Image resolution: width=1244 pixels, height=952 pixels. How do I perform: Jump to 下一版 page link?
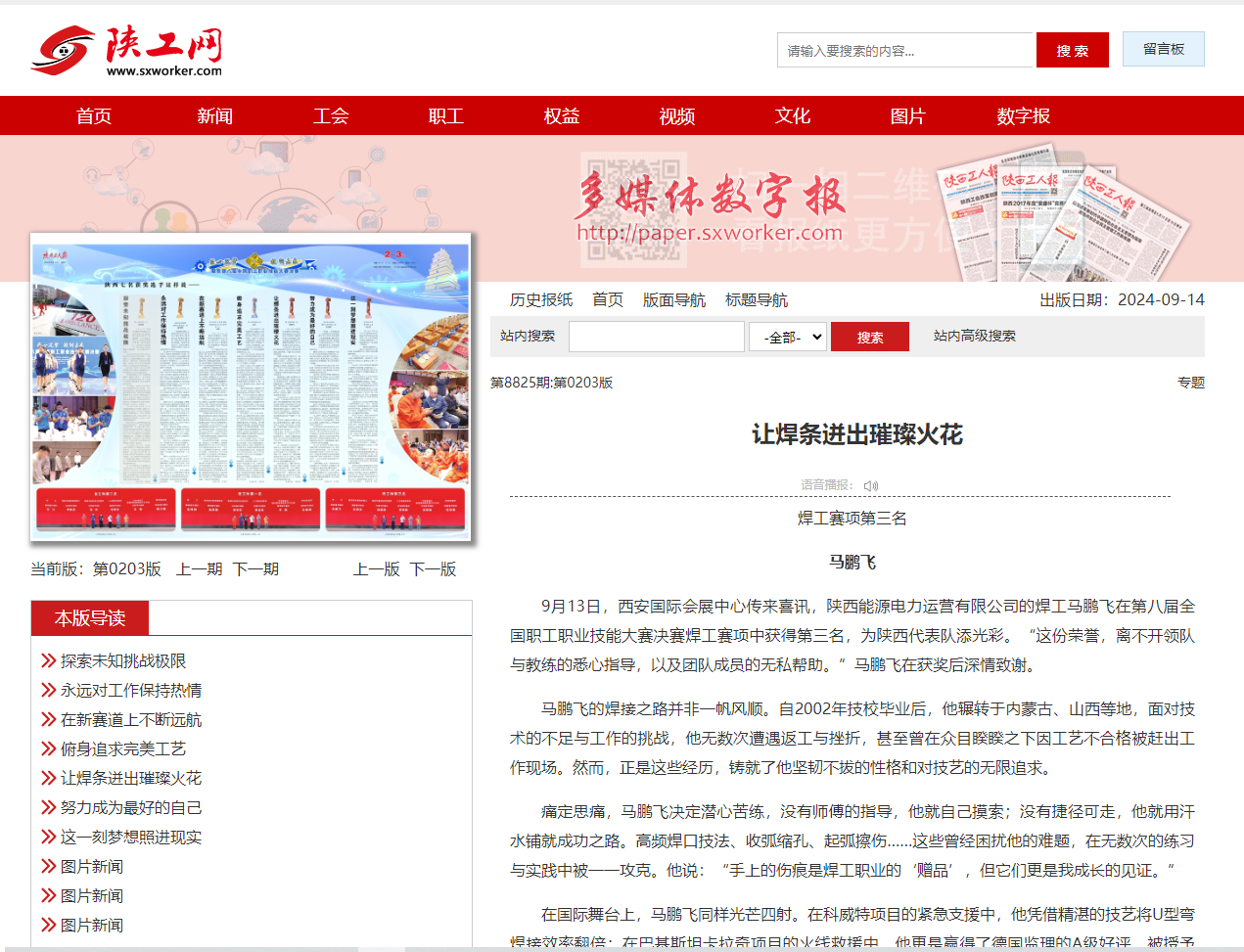pos(433,569)
